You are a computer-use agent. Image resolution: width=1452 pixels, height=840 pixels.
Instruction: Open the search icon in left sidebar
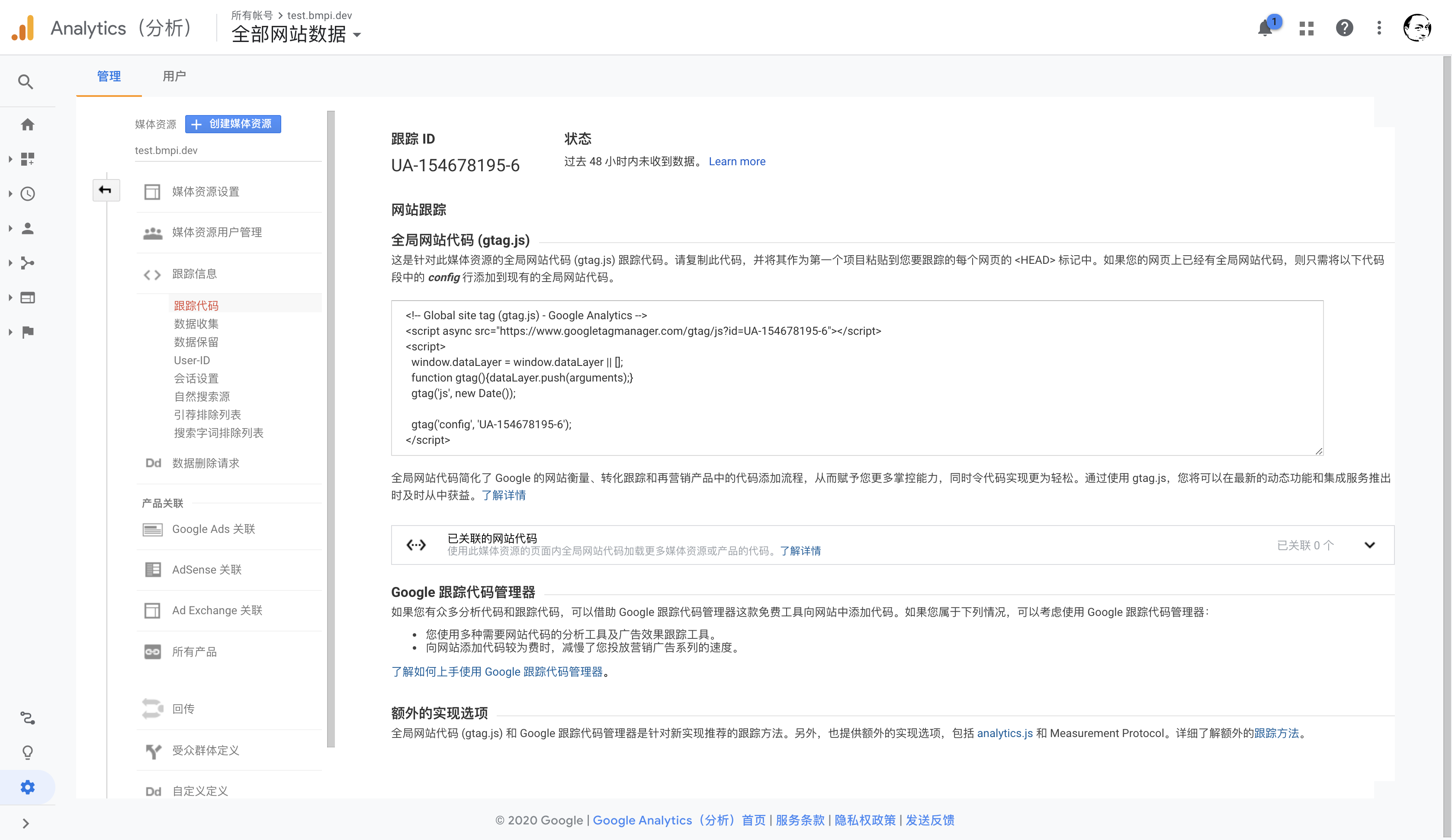26,82
